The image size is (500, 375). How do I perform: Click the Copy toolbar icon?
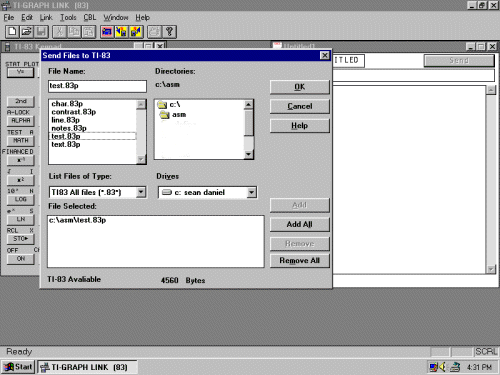click(74, 32)
